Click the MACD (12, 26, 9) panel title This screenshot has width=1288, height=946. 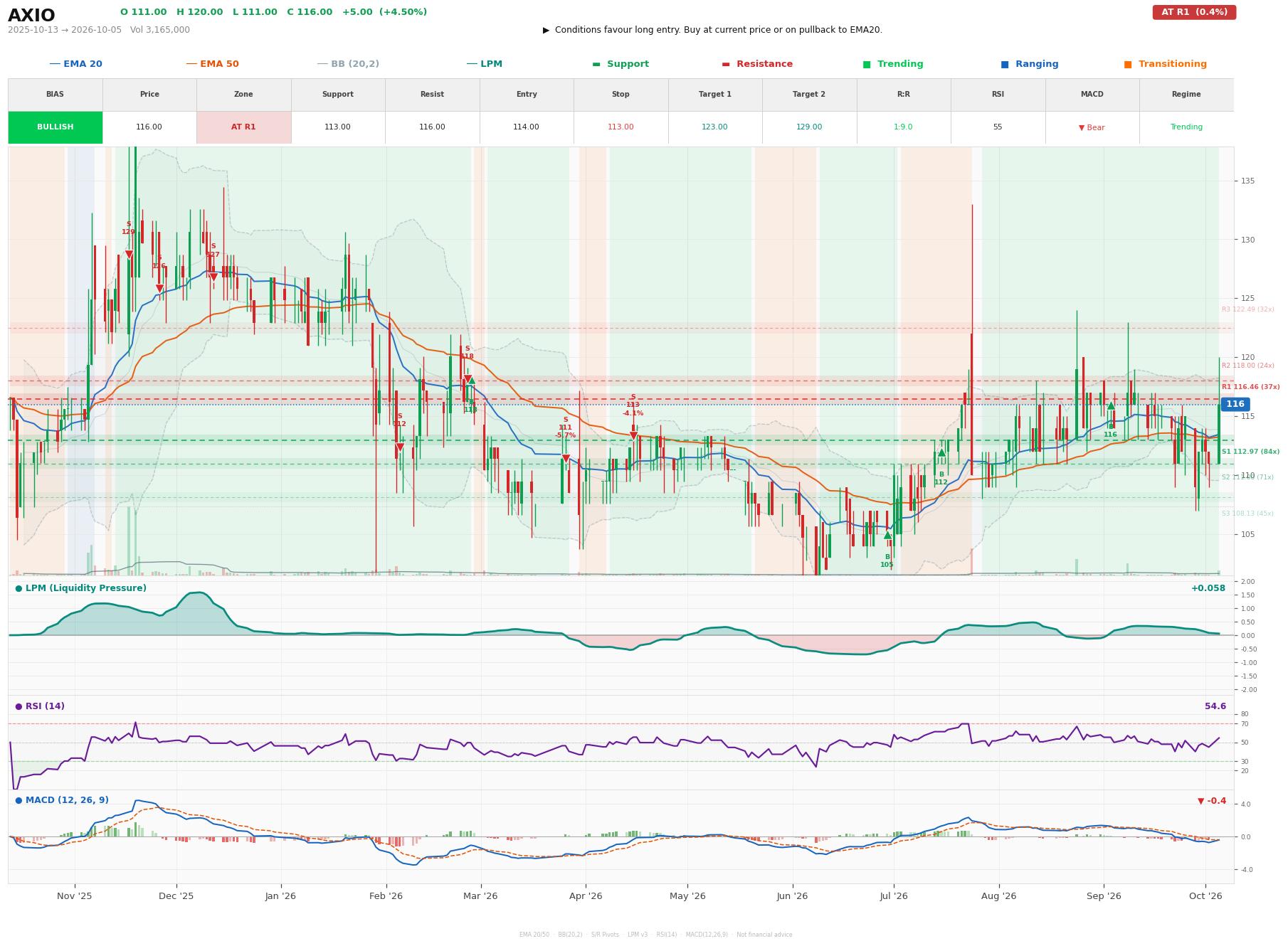[62, 800]
